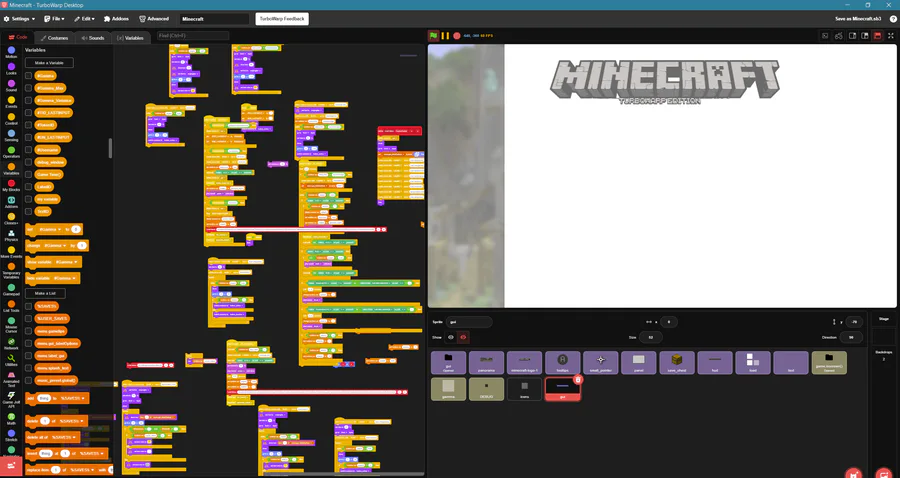Viewport: 900px width, 478px height.
Task: Open the Addons menu item
Action: click(x=116, y=19)
